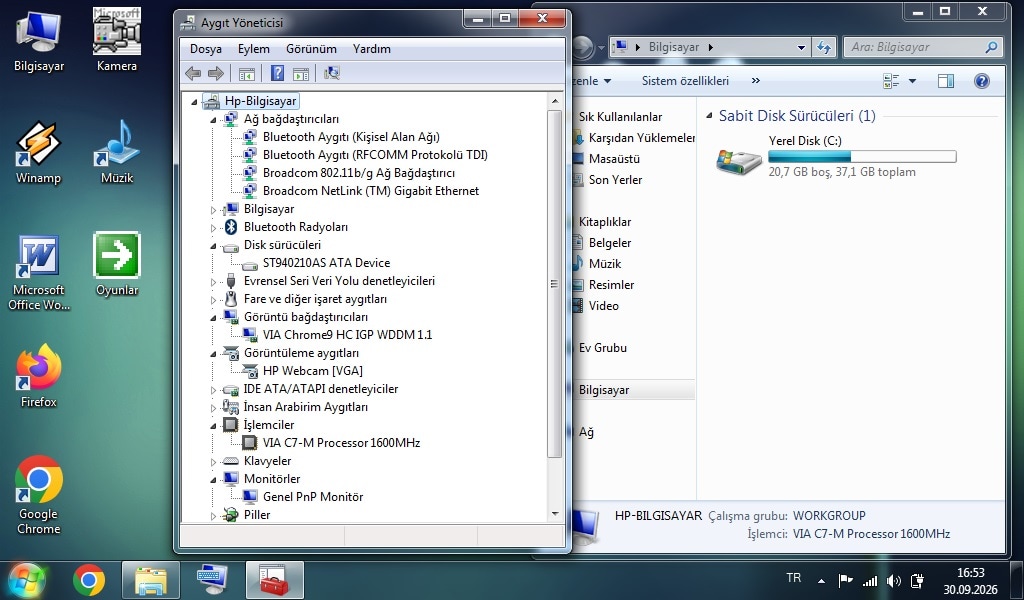Click the Start button on the taskbar

pos(26,580)
